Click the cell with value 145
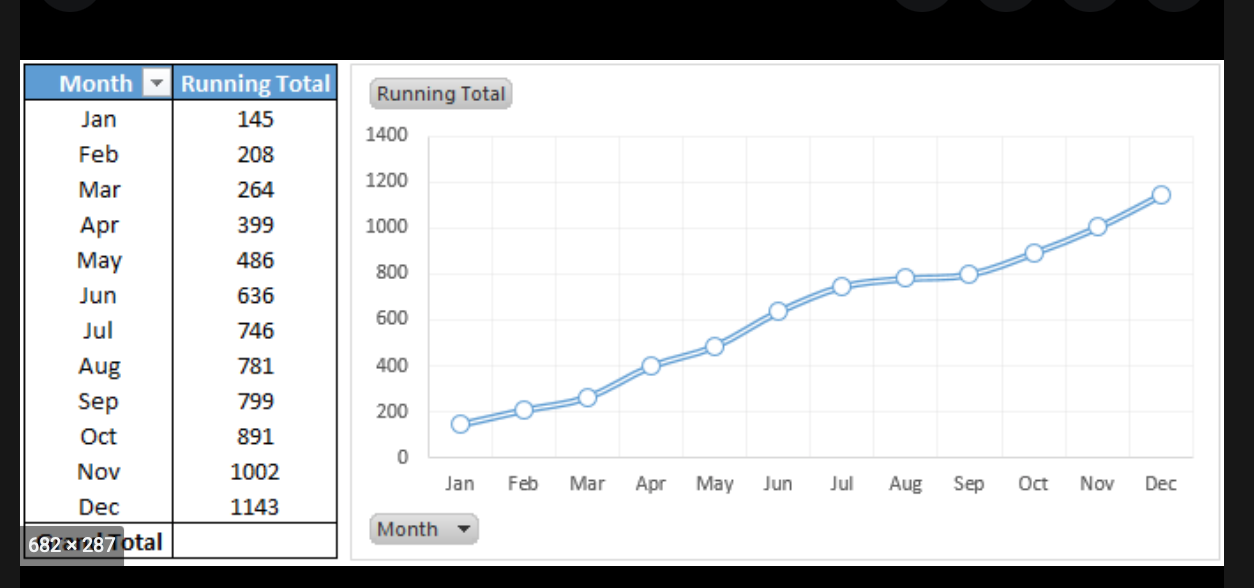The width and height of the screenshot is (1254, 588). click(x=255, y=119)
